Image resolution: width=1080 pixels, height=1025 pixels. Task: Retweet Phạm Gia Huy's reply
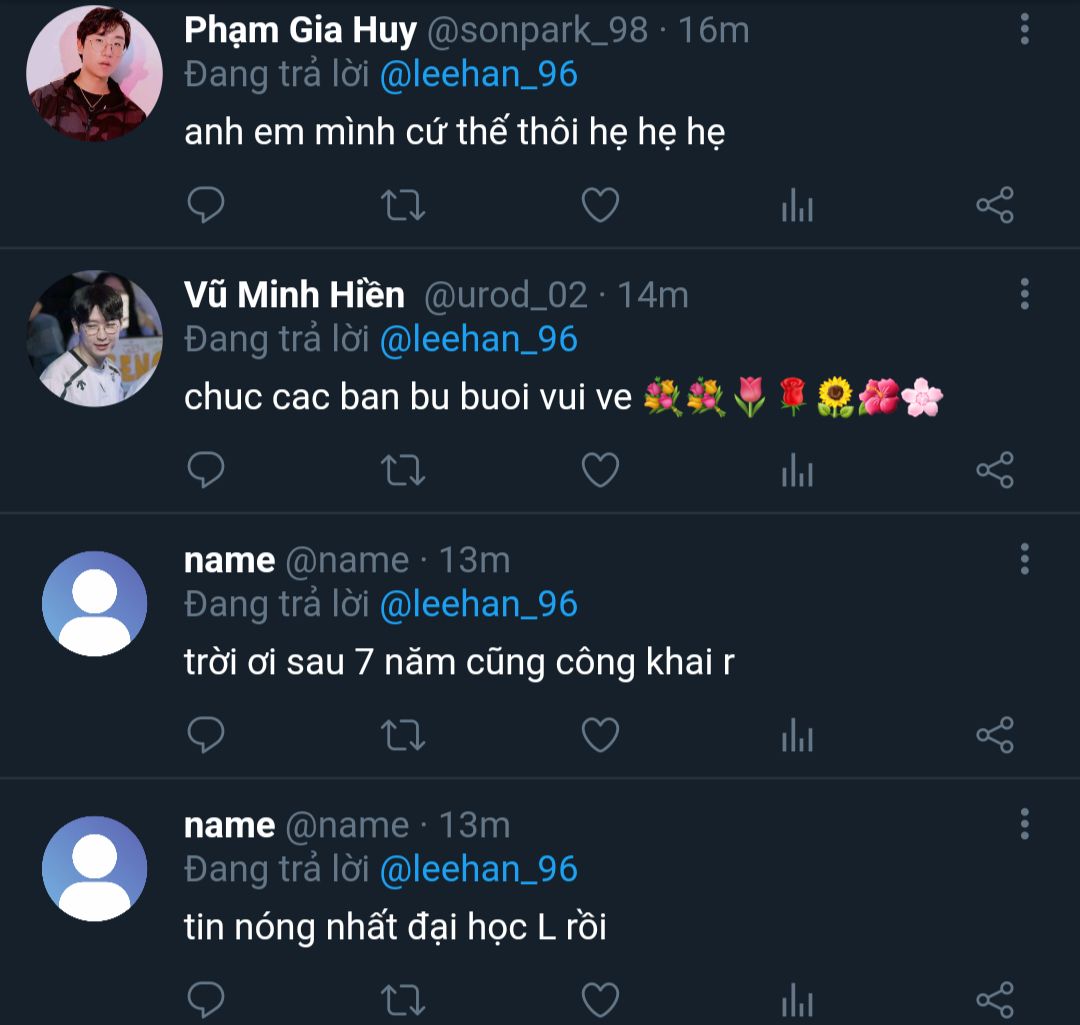pos(403,205)
